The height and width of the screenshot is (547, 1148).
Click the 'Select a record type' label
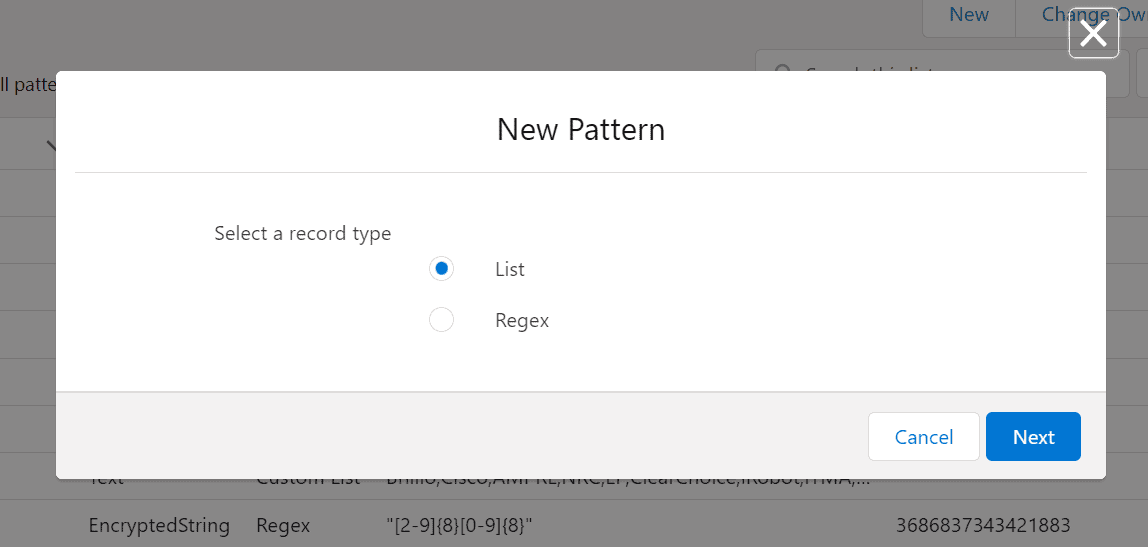click(x=302, y=233)
